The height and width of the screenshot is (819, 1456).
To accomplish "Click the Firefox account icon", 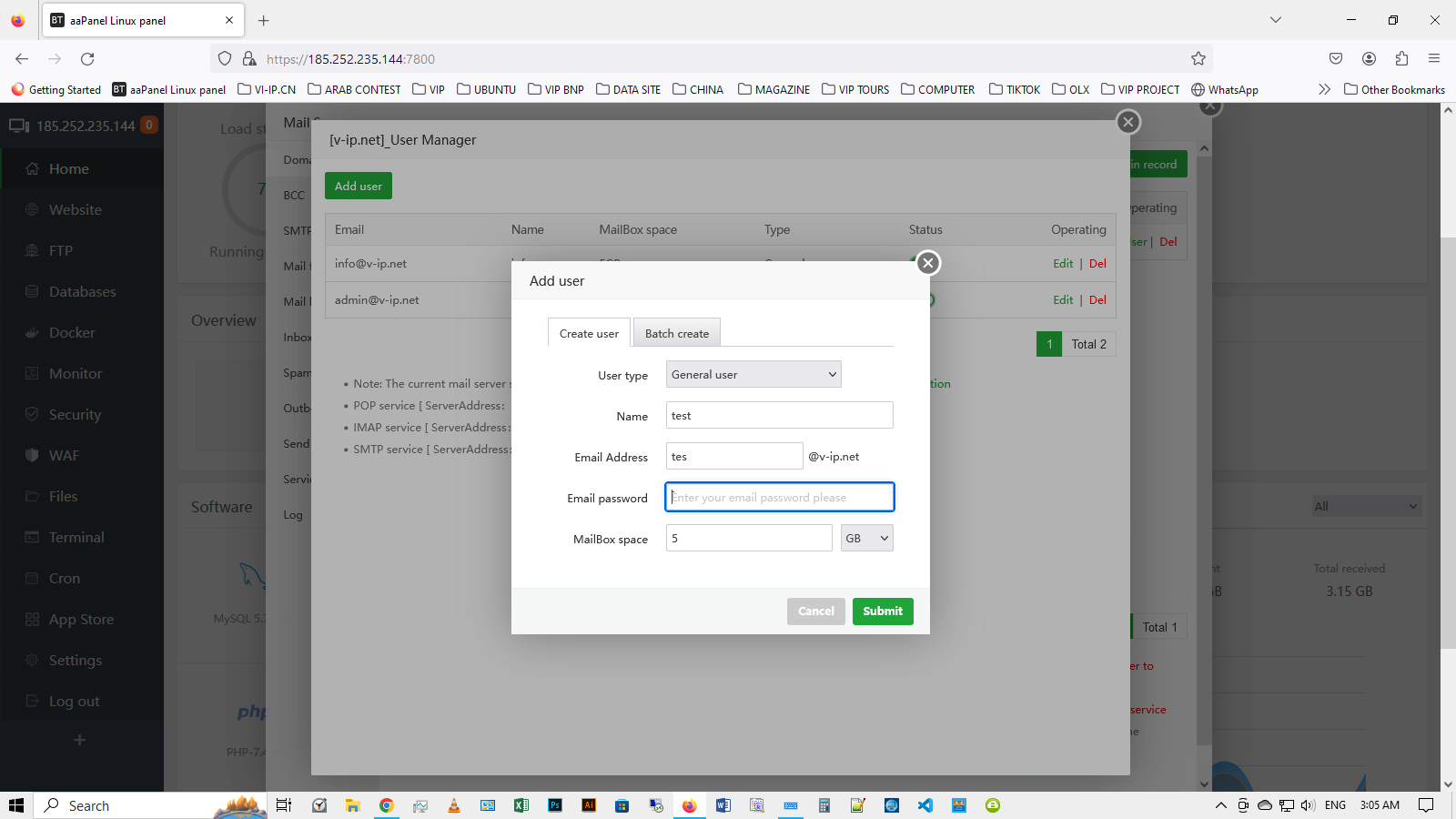I will click(x=1369, y=59).
